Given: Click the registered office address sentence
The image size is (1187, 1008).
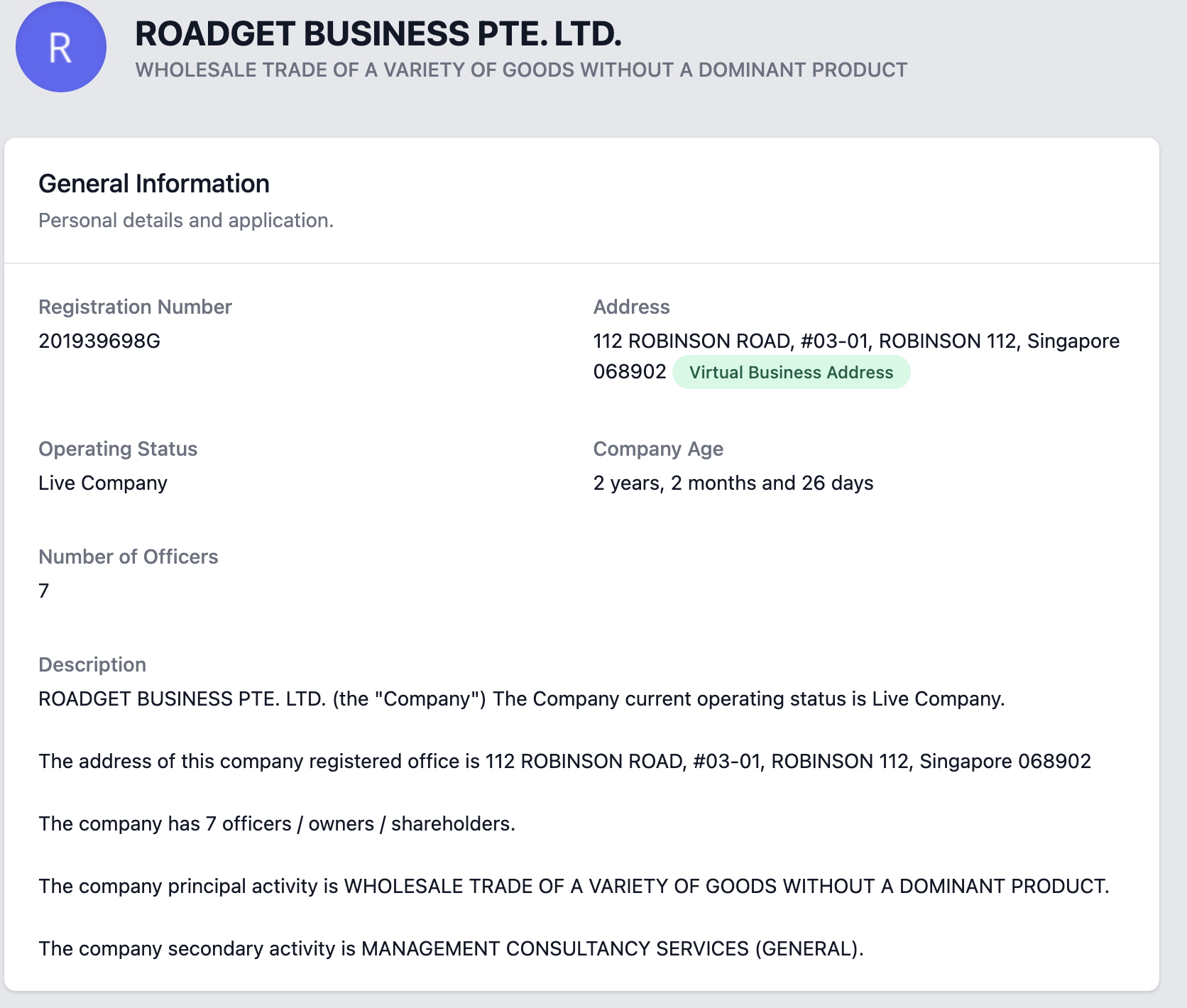Looking at the screenshot, I should (x=564, y=761).
